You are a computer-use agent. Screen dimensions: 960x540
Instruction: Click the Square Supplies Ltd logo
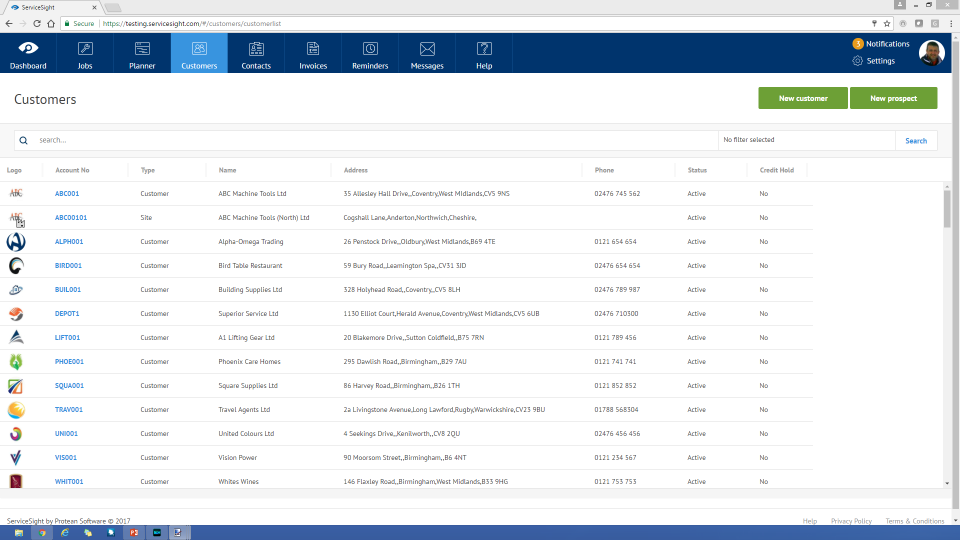click(15, 386)
